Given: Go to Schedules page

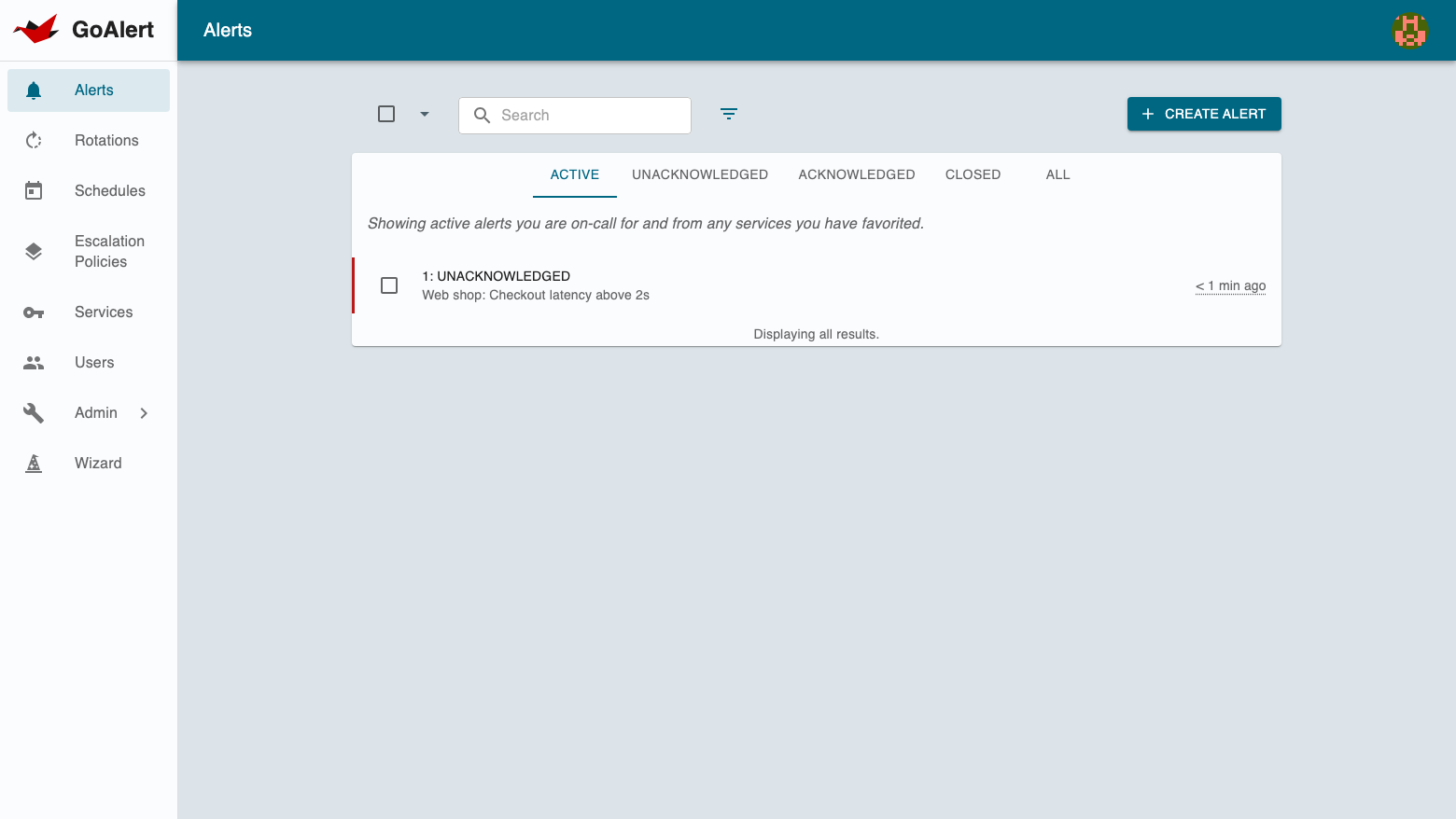Looking at the screenshot, I should coord(89,191).
